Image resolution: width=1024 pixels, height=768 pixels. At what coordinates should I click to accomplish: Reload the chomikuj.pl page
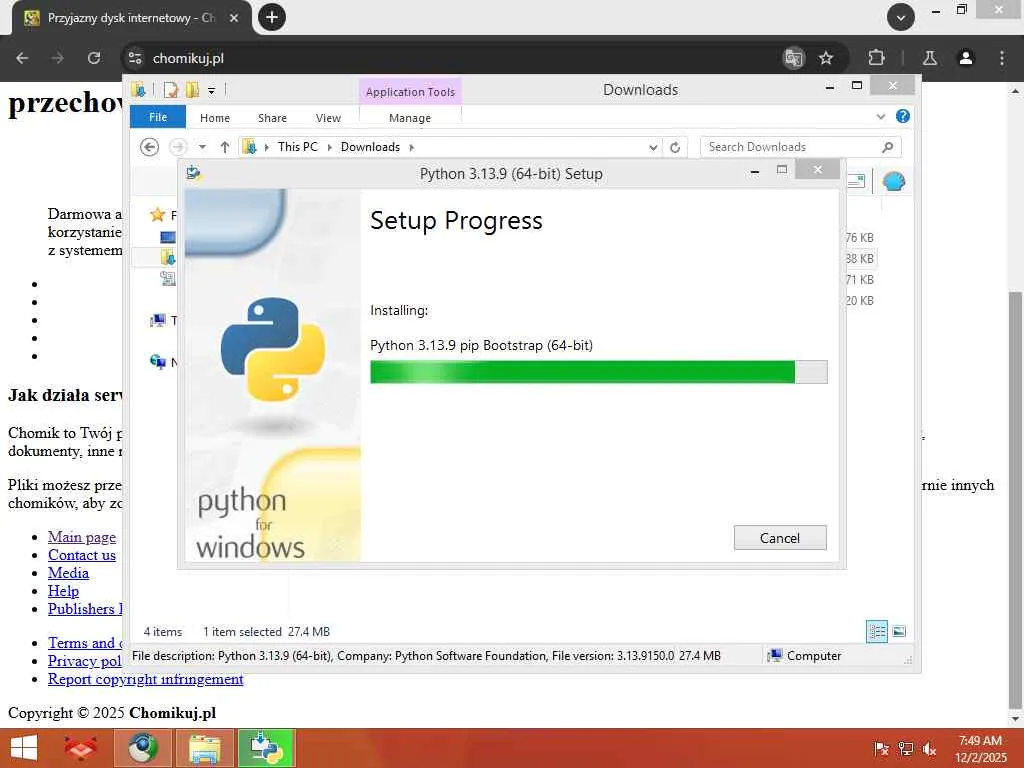[x=94, y=58]
